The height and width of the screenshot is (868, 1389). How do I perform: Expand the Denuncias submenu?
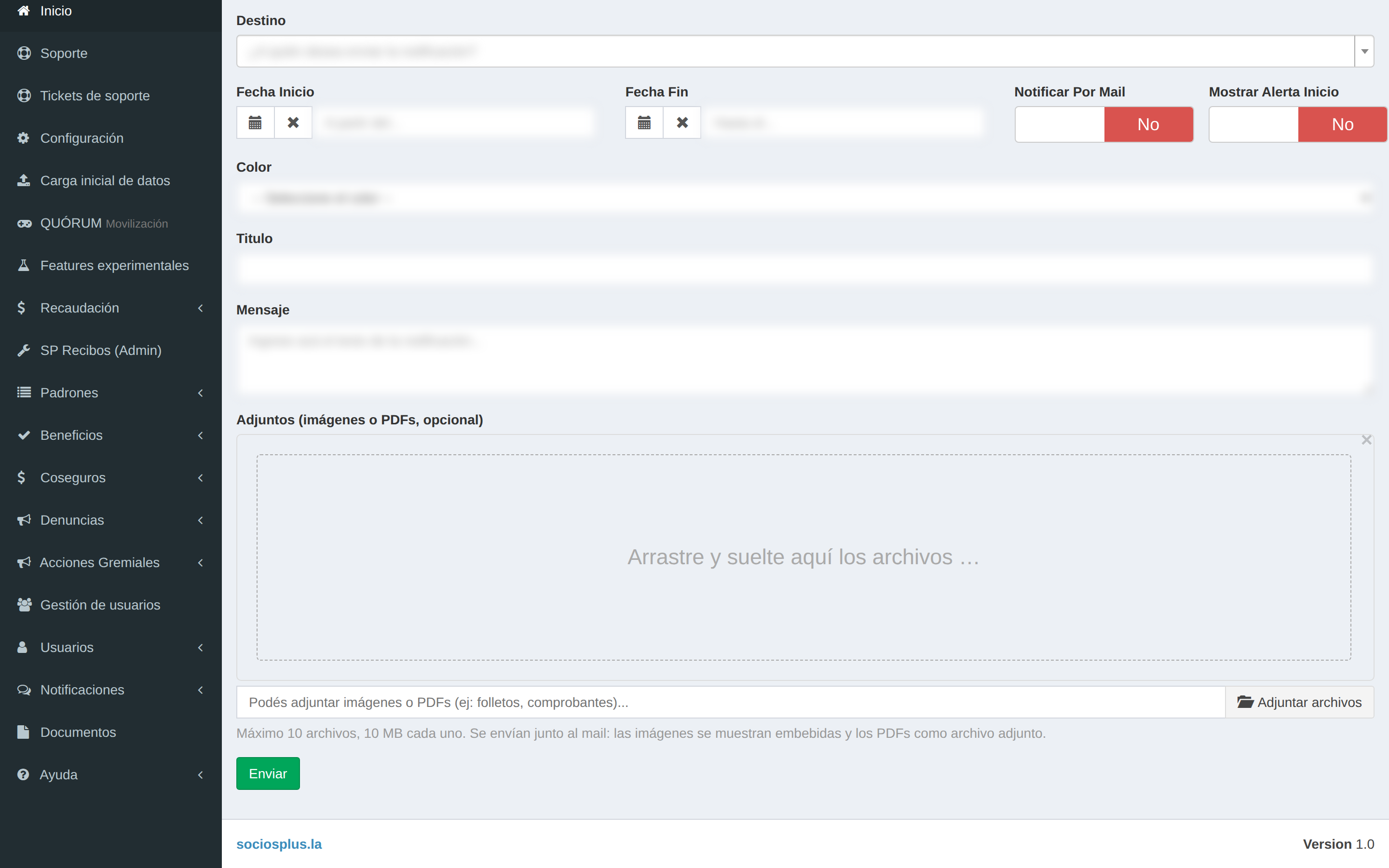(111, 520)
